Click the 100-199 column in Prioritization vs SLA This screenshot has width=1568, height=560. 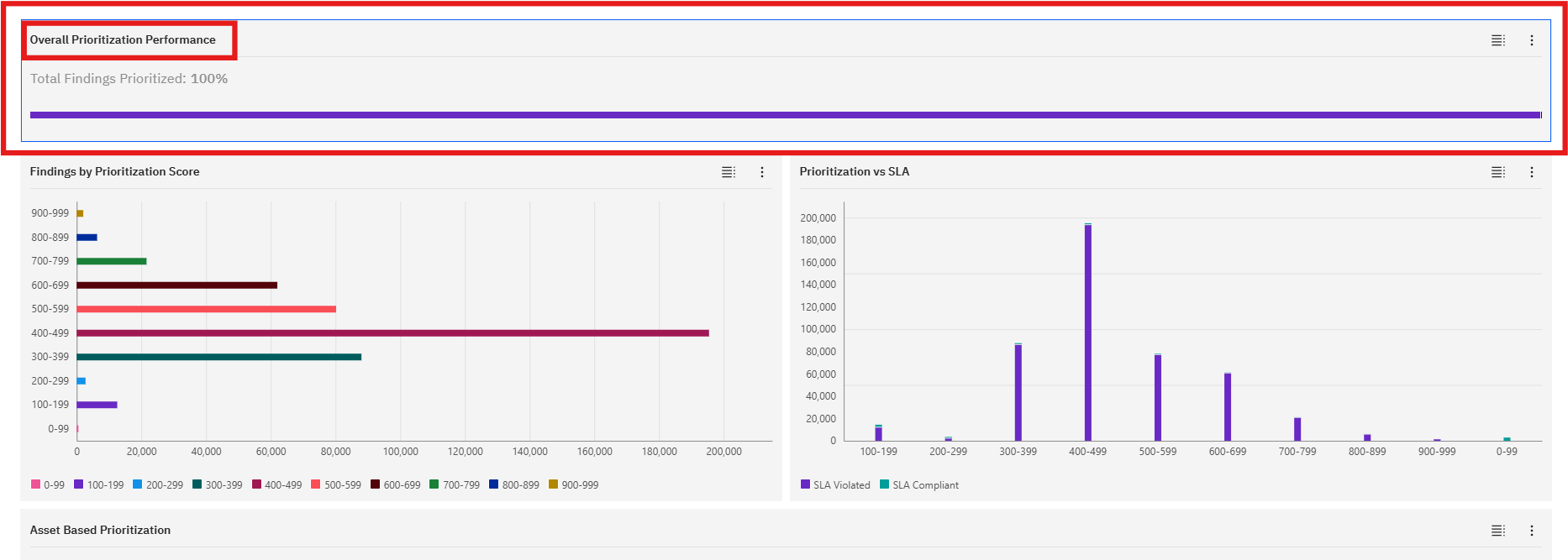[879, 433]
